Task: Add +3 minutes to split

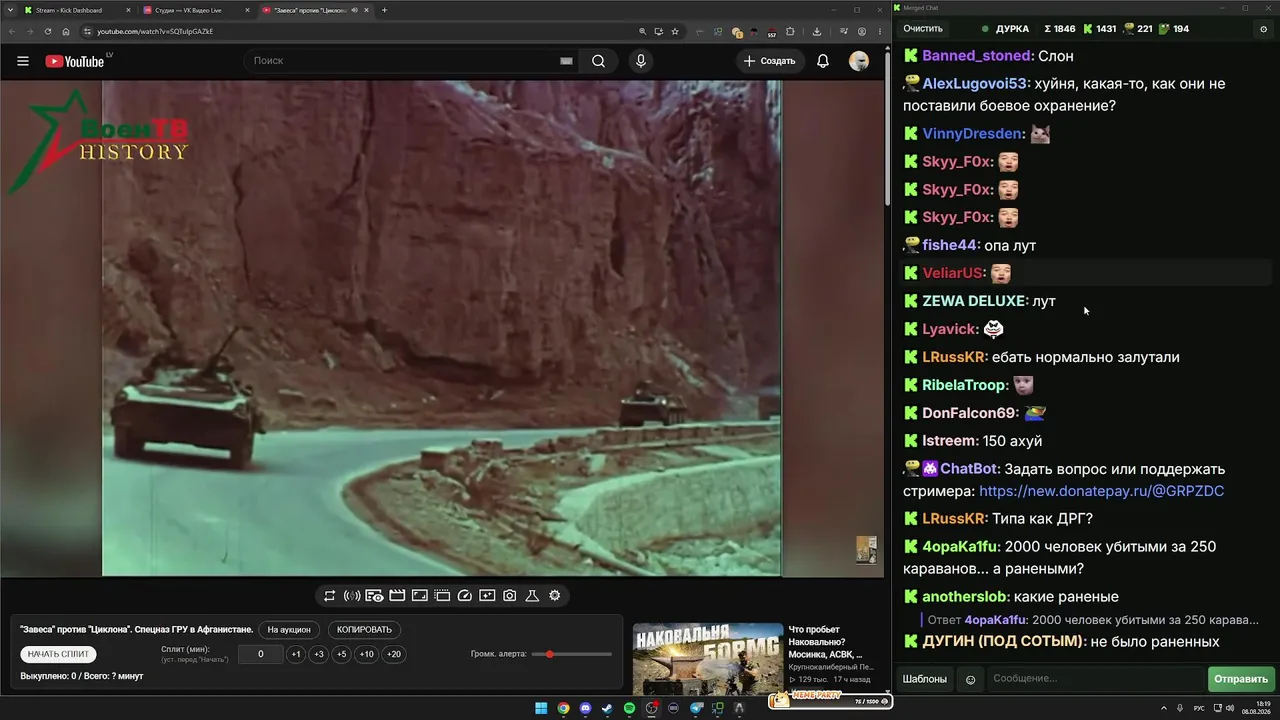Action: tap(319, 654)
